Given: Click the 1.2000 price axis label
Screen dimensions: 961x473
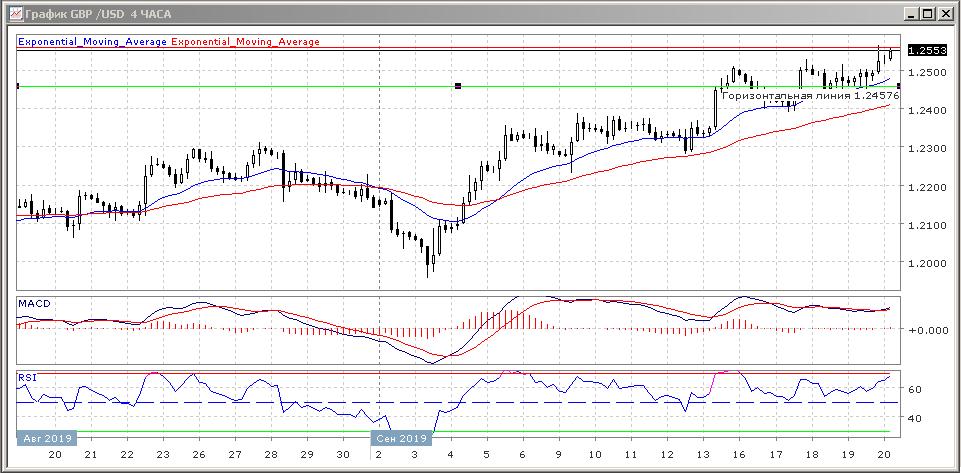Looking at the screenshot, I should click(926, 264).
